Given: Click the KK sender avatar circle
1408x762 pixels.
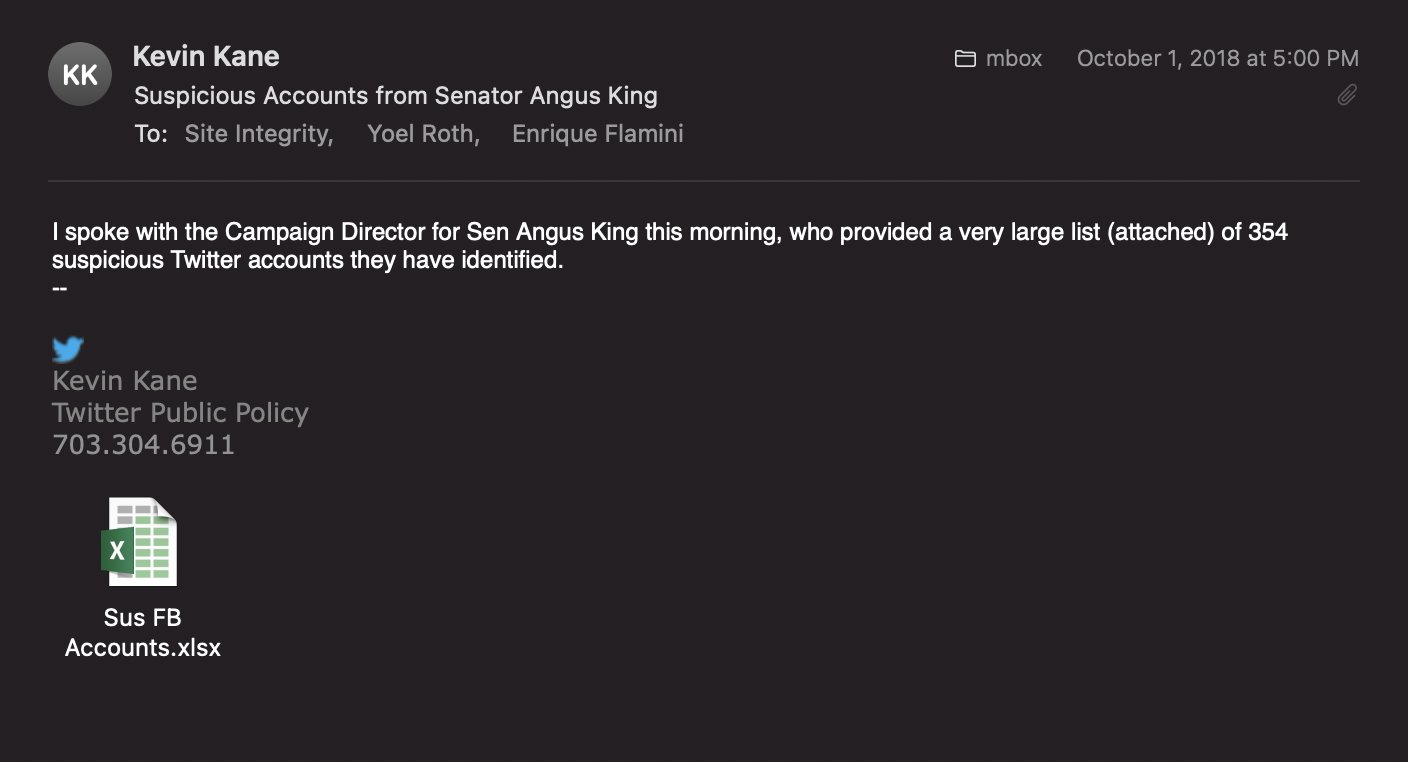Looking at the screenshot, I should pyautogui.click(x=80, y=74).
